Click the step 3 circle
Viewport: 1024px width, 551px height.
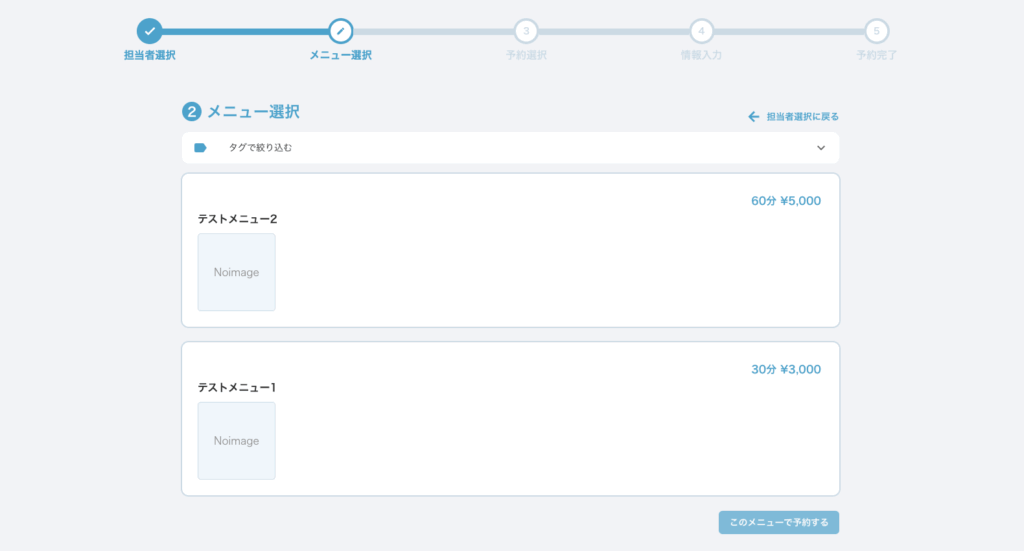(526, 31)
